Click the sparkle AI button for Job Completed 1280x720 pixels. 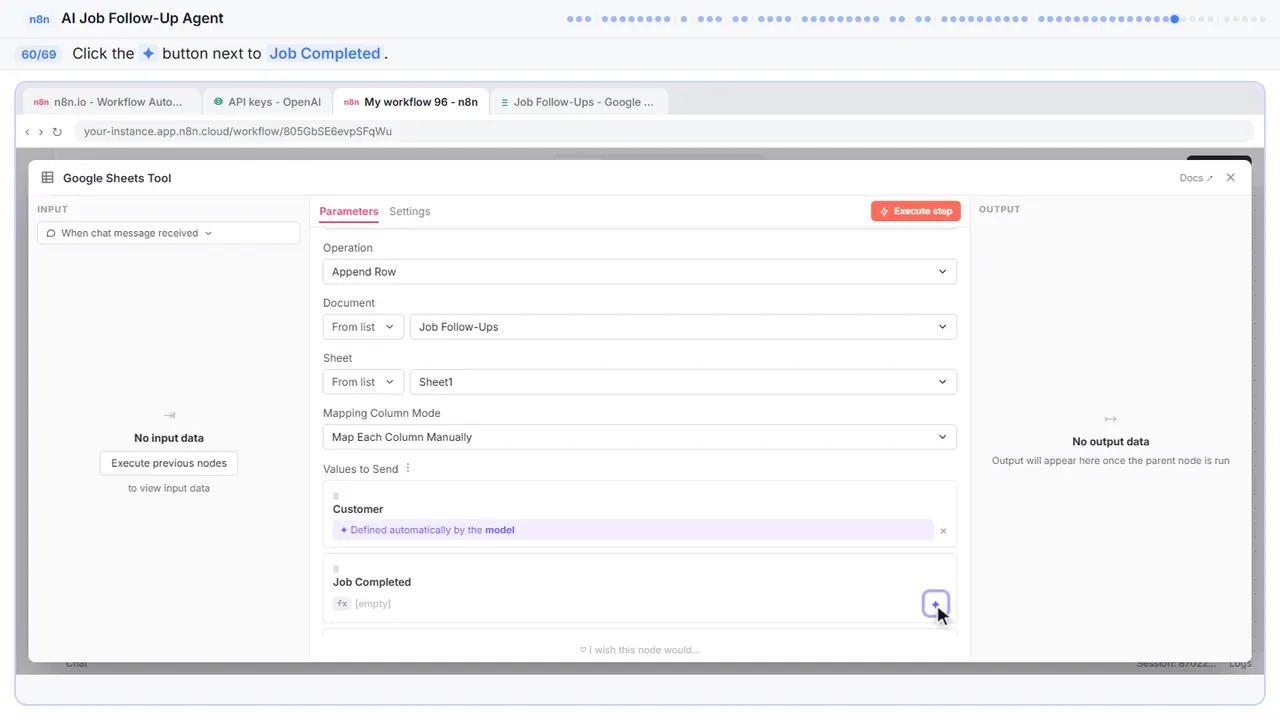tap(935, 604)
